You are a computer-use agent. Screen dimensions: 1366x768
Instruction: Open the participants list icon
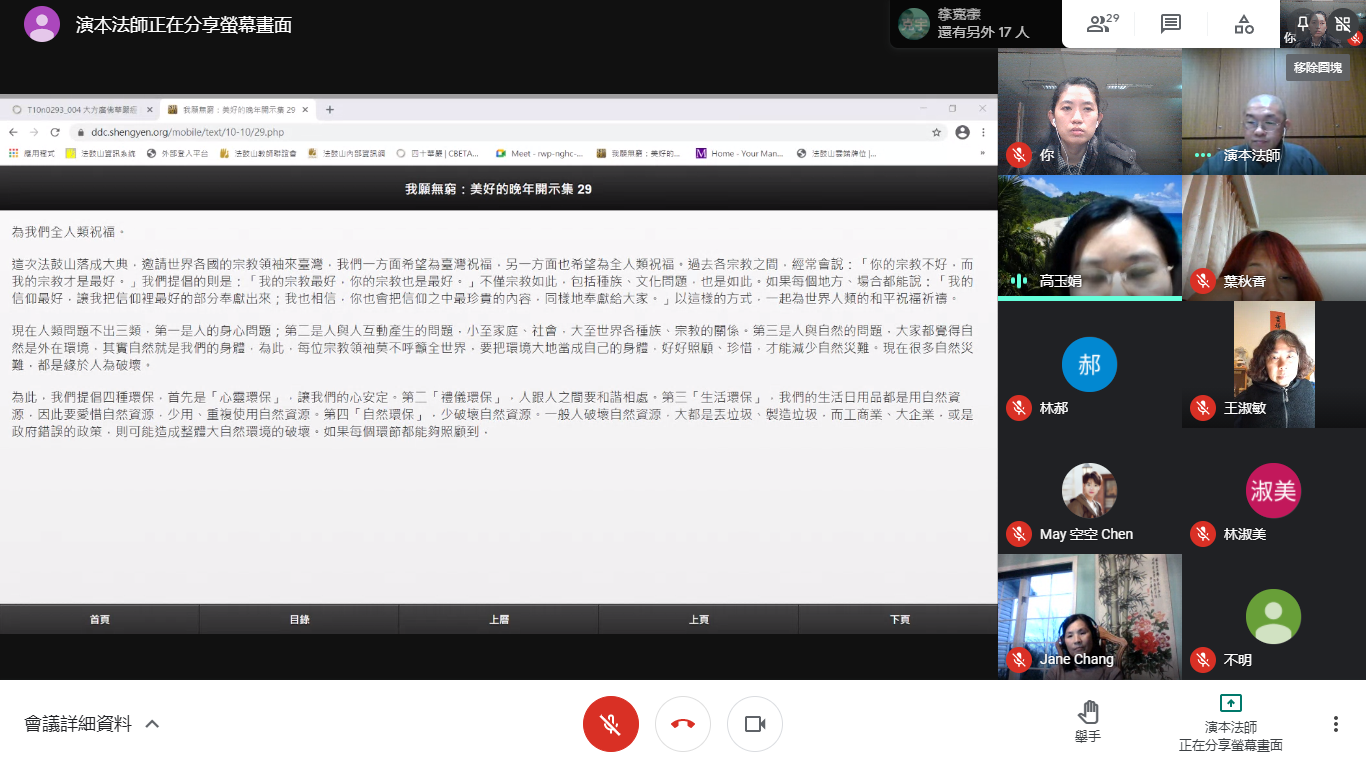[1101, 24]
